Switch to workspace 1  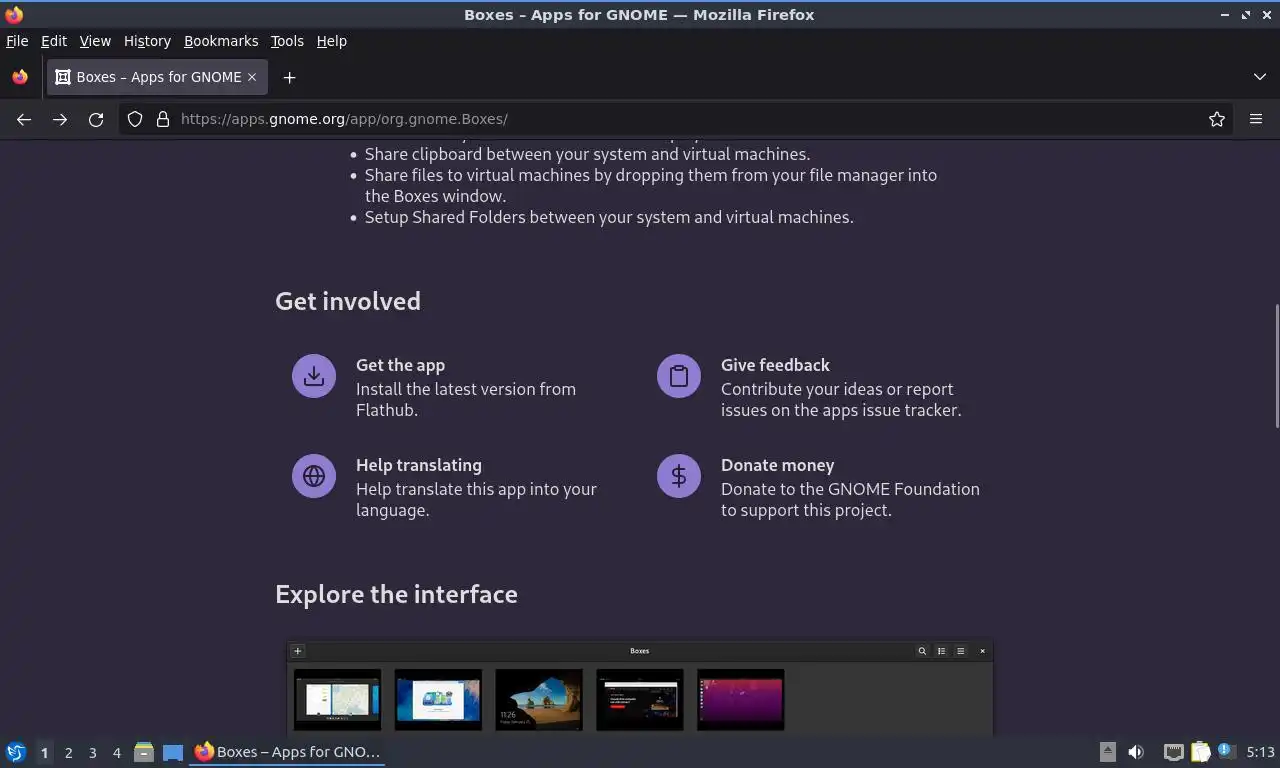tap(44, 752)
